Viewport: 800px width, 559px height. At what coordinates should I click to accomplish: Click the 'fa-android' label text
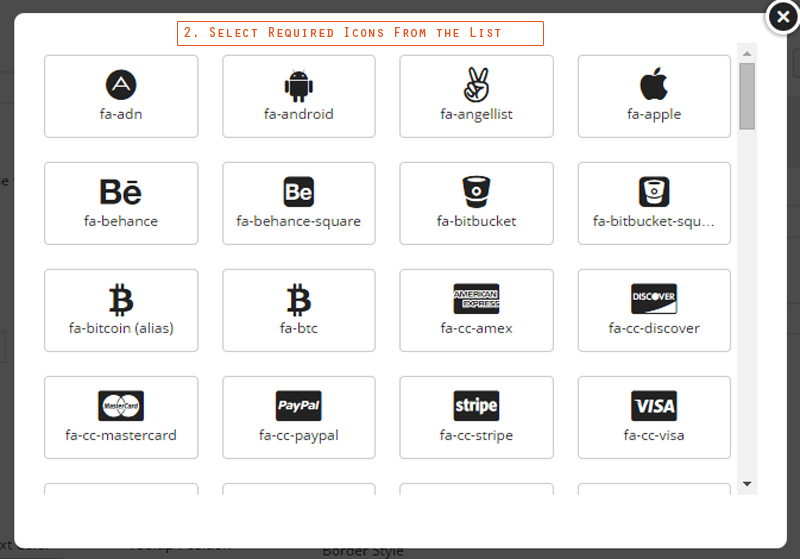tap(298, 114)
